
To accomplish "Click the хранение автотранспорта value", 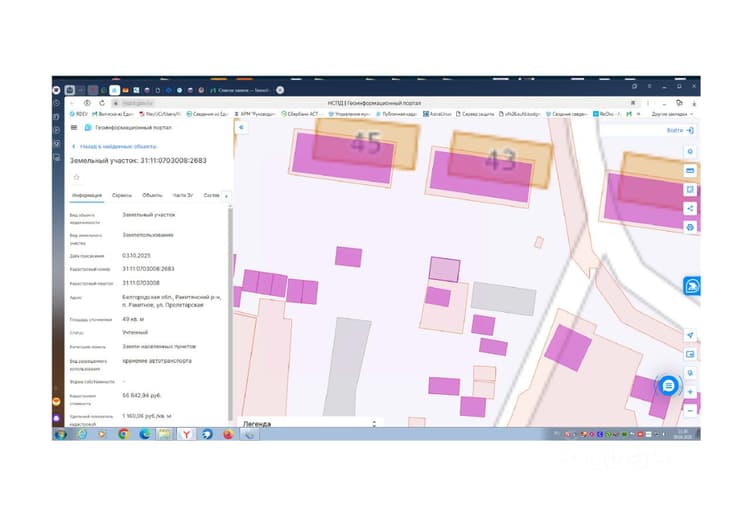I will point(157,361).
